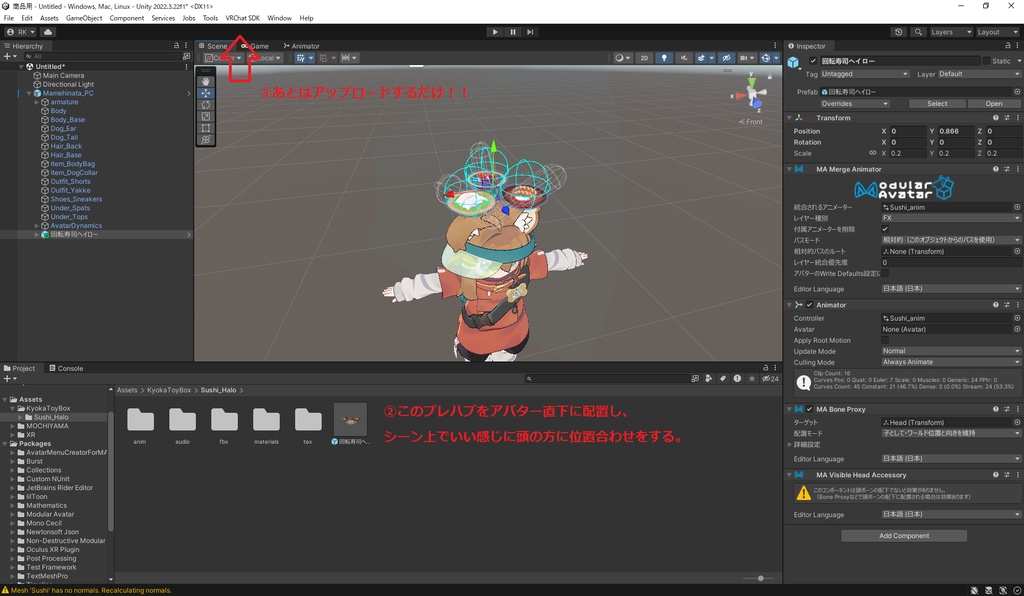Toggle the Static checkbox

(x=986, y=61)
